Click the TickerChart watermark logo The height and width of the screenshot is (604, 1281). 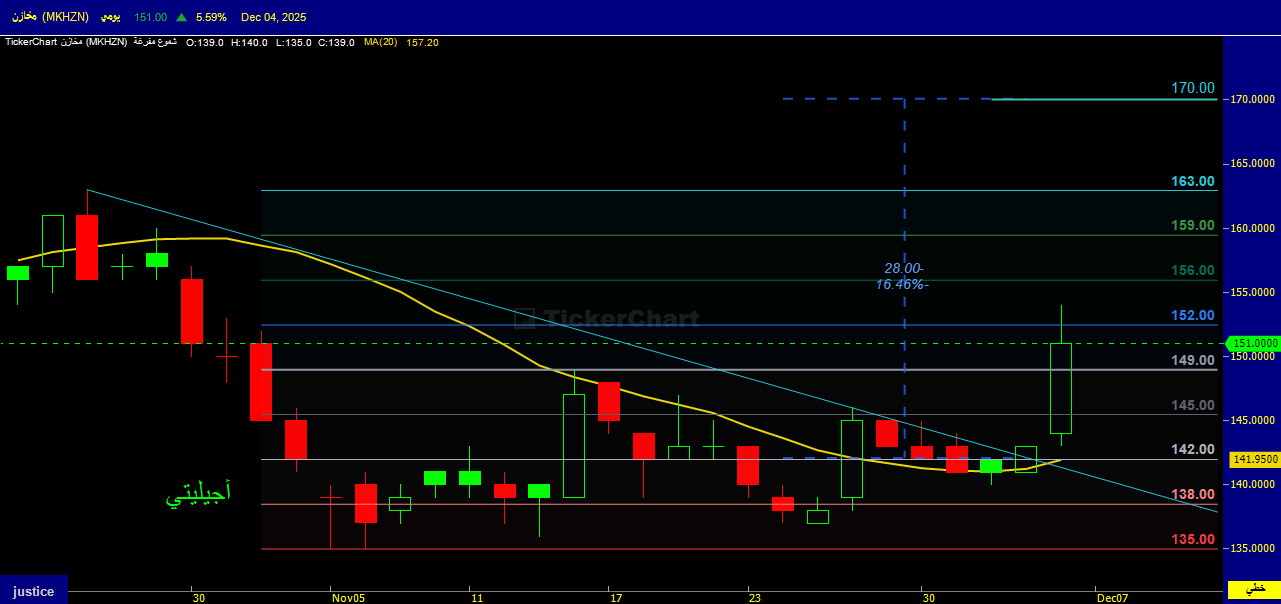pyautogui.click(x=607, y=319)
